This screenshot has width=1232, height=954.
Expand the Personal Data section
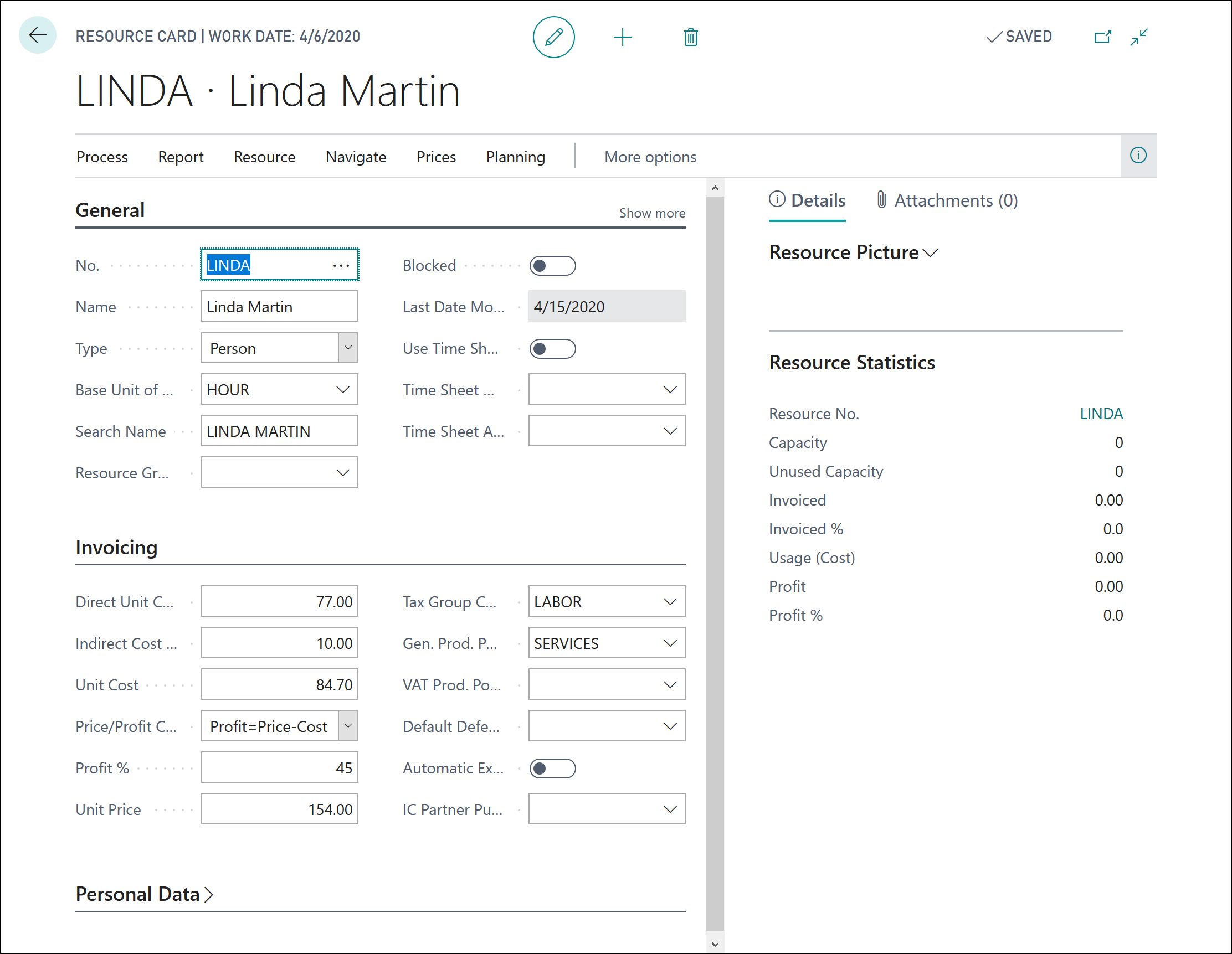click(x=145, y=894)
